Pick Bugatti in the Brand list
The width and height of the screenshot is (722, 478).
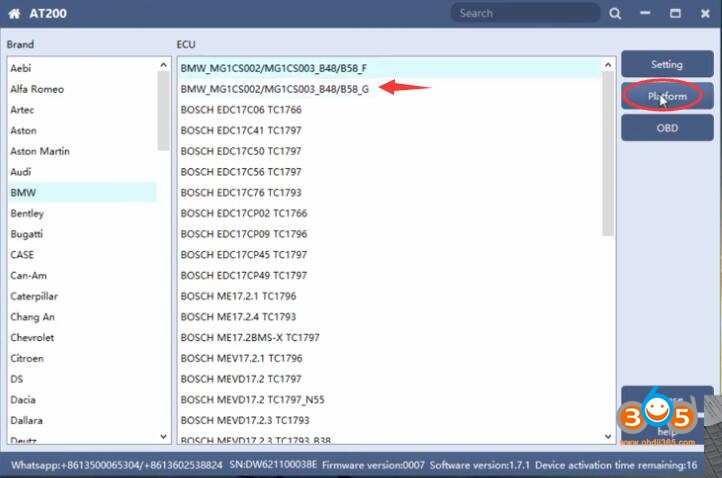click(x=82, y=234)
